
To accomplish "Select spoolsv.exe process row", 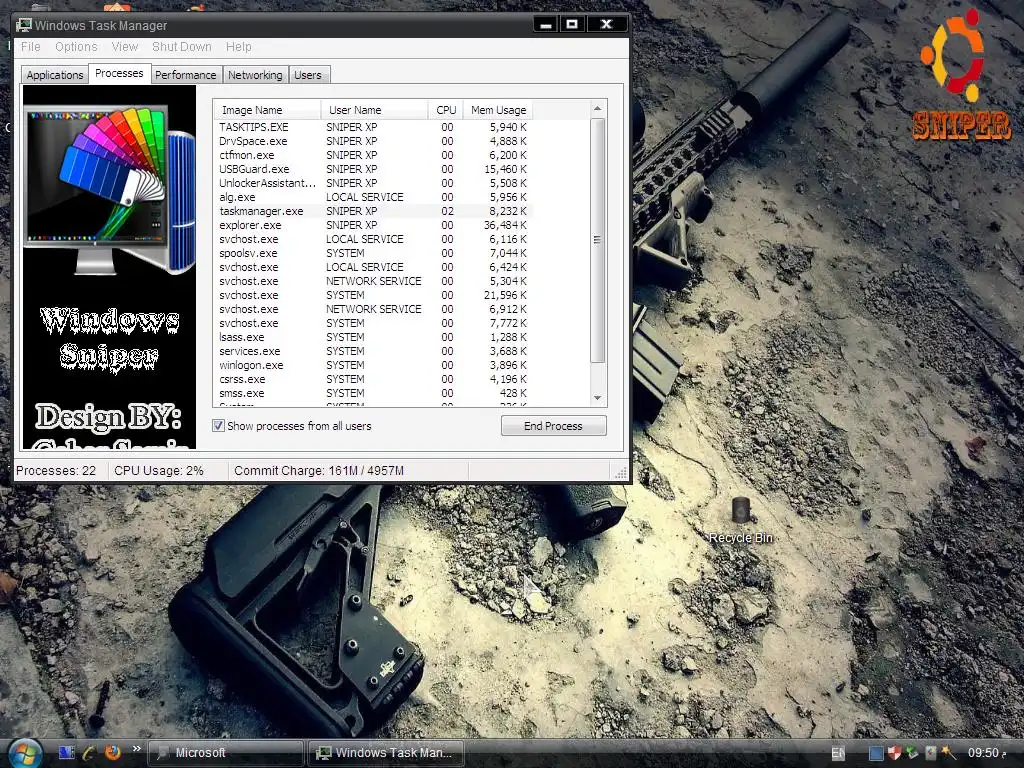I will click(373, 253).
